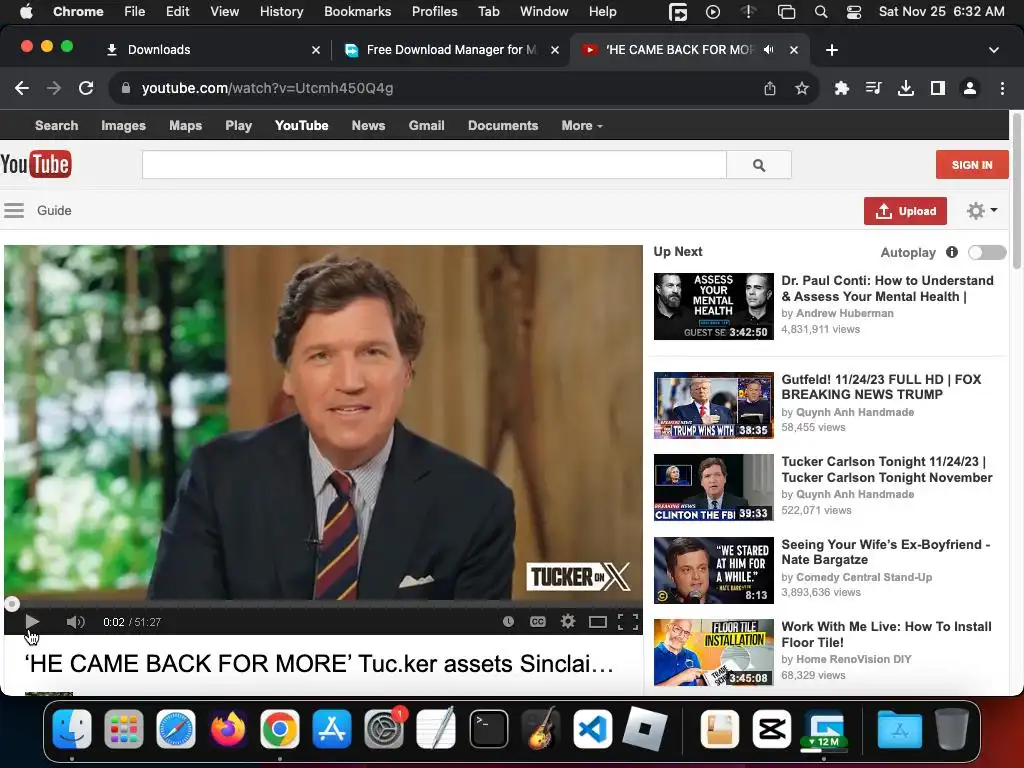
Task: Seek using the video progress bar handle
Action: click(x=12, y=604)
